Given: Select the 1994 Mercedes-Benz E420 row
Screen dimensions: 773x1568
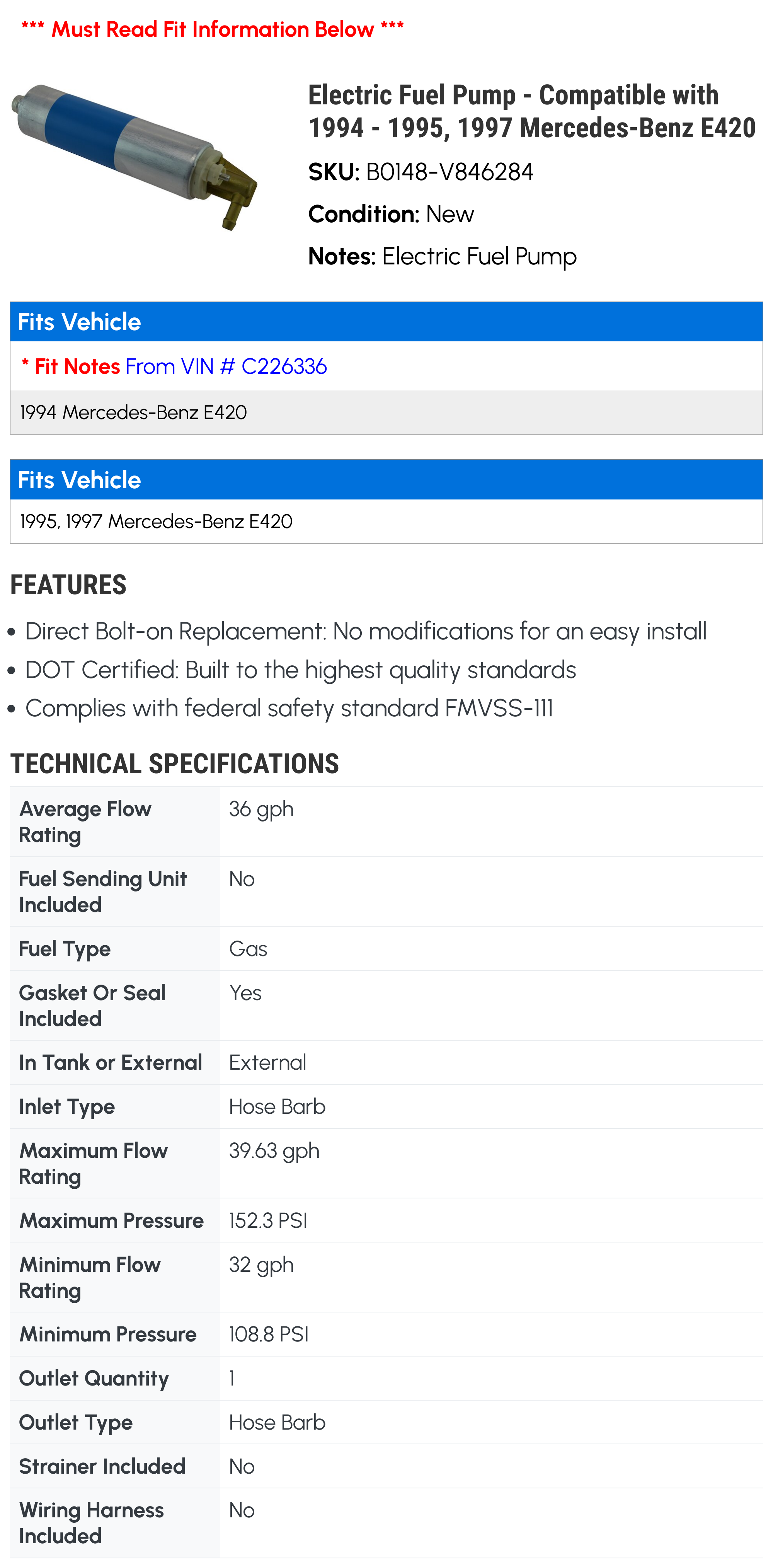Looking at the screenshot, I should 134,412.
